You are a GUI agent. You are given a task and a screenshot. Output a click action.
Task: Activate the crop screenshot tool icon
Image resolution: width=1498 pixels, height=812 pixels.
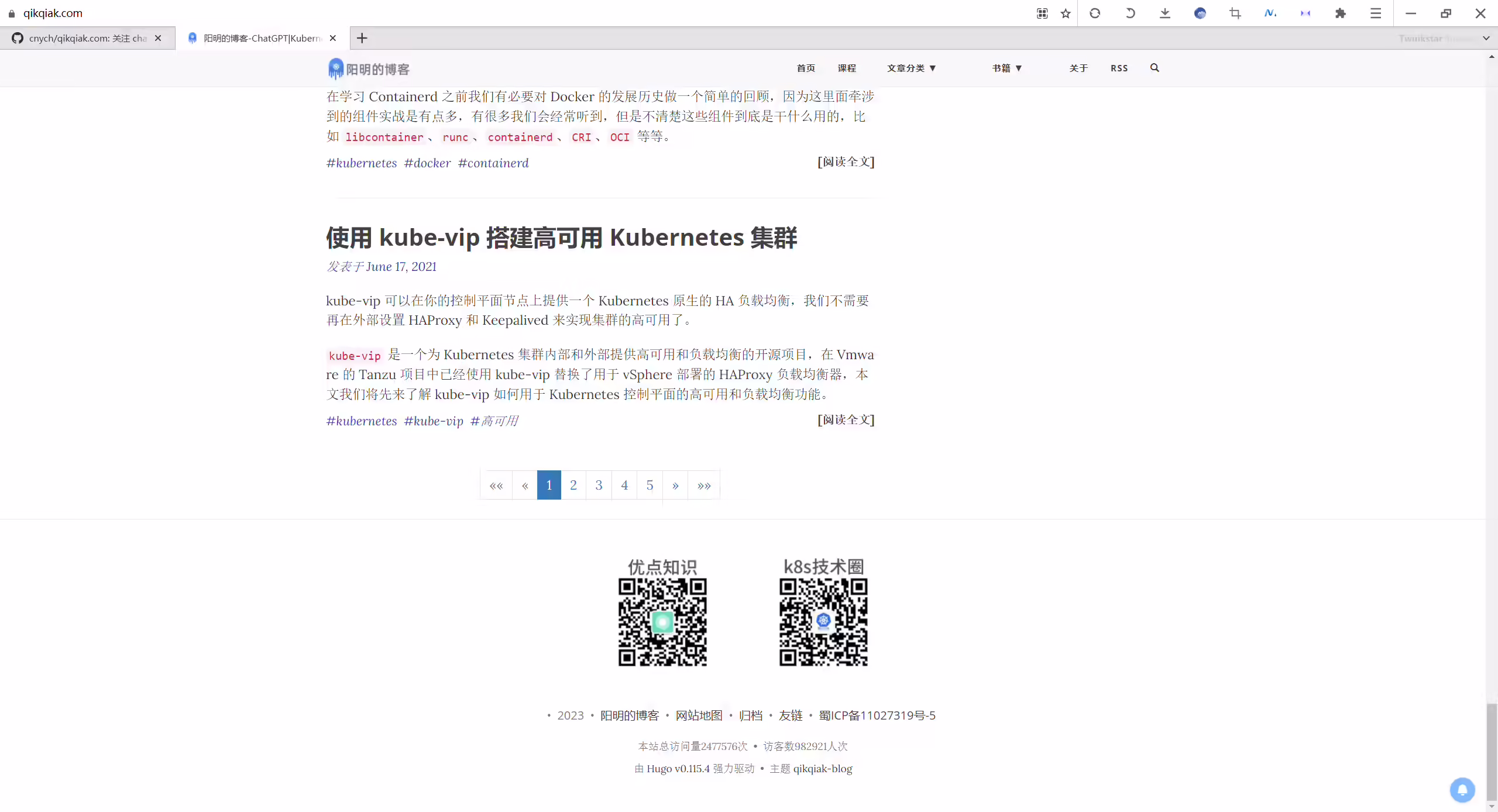pos(1235,13)
